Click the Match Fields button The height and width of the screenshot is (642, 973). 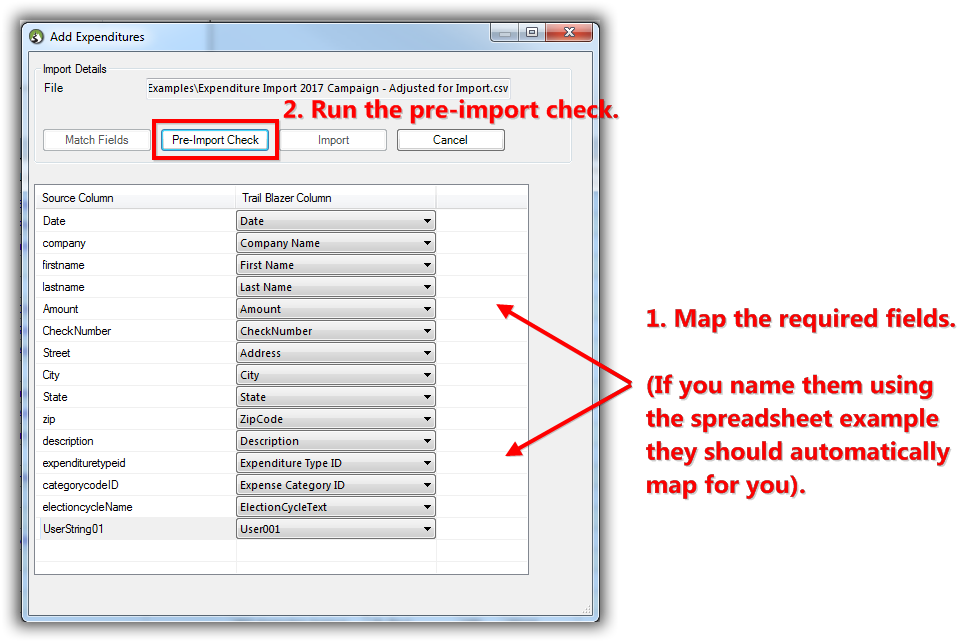point(97,140)
